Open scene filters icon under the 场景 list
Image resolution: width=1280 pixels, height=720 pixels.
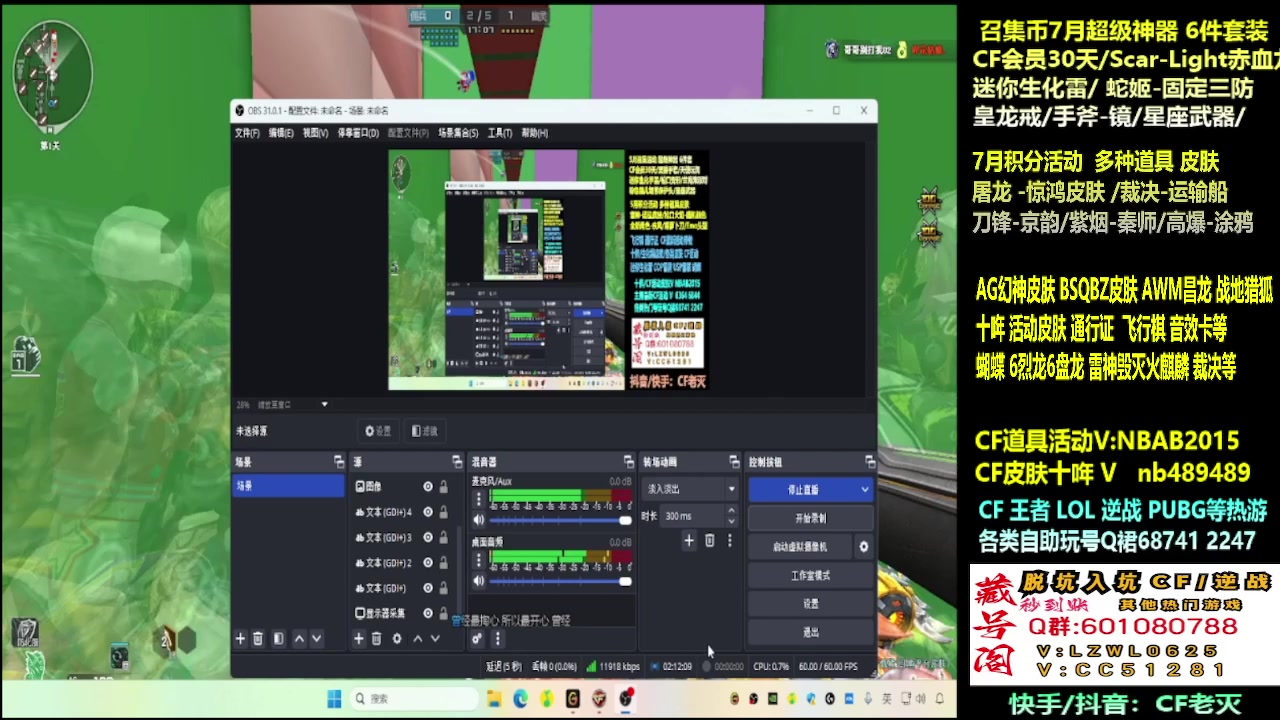coord(278,638)
